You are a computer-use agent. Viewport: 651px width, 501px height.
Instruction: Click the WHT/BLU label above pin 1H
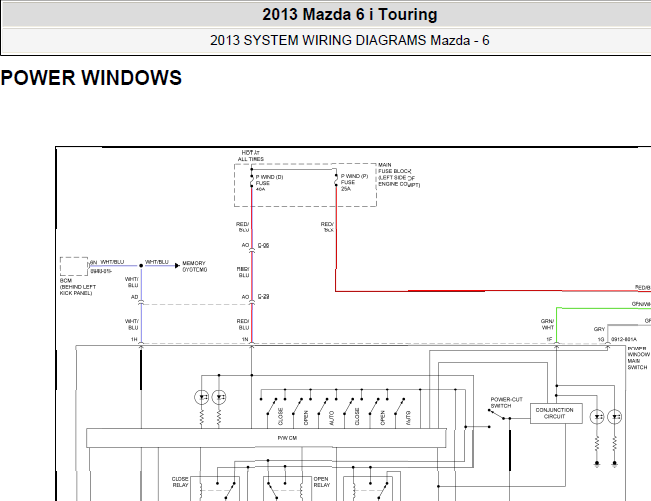[x=132, y=324]
